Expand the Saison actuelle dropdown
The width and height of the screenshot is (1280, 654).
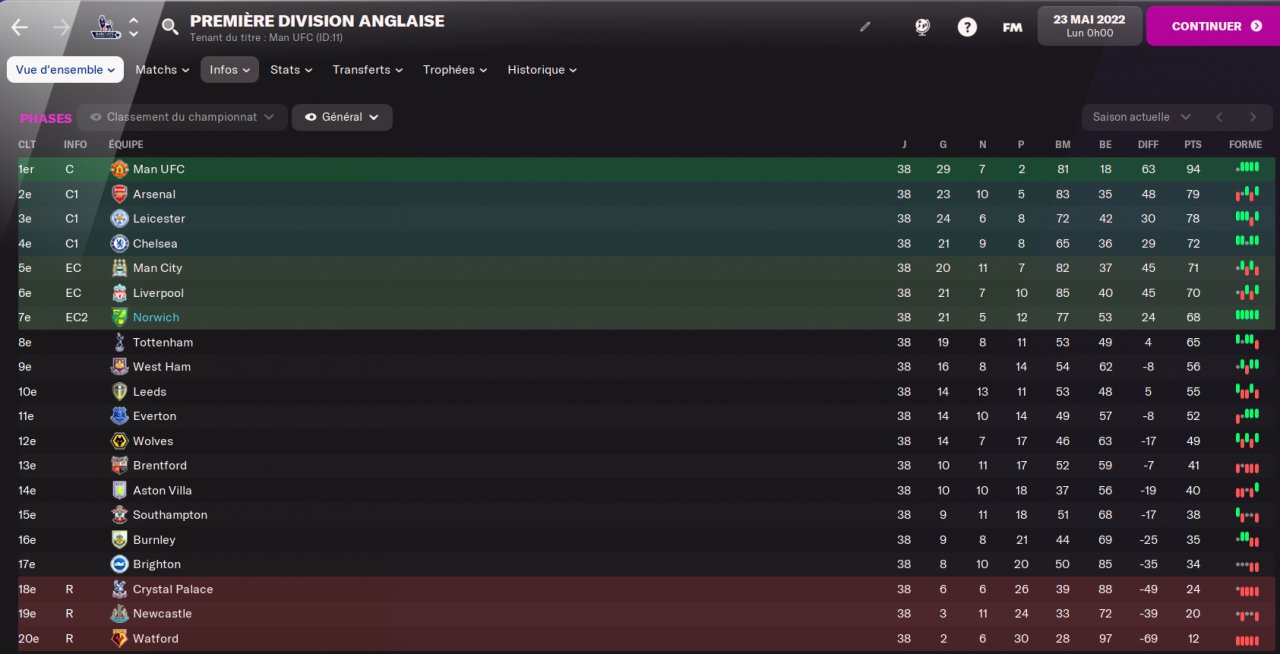(x=1141, y=117)
